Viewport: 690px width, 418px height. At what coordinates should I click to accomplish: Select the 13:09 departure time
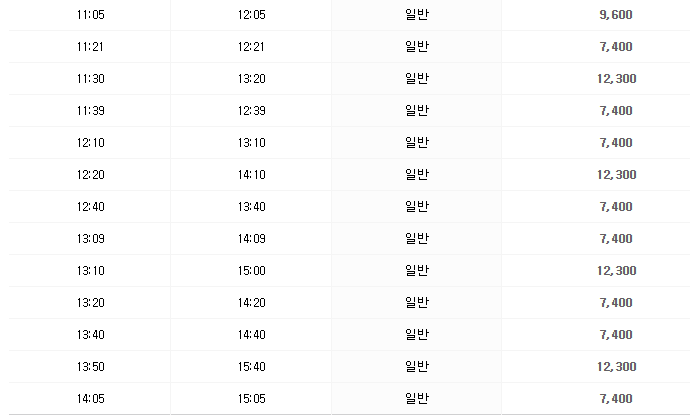(90, 239)
